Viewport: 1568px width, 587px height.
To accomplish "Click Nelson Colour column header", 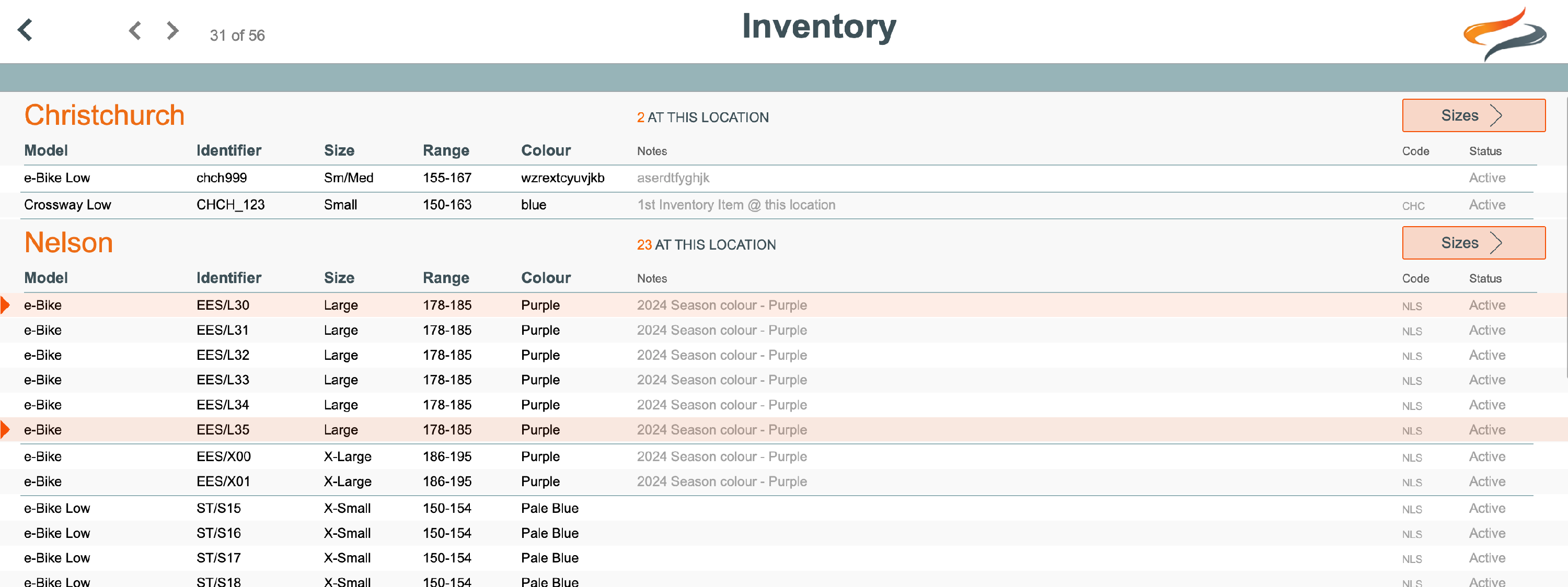I will (545, 278).
